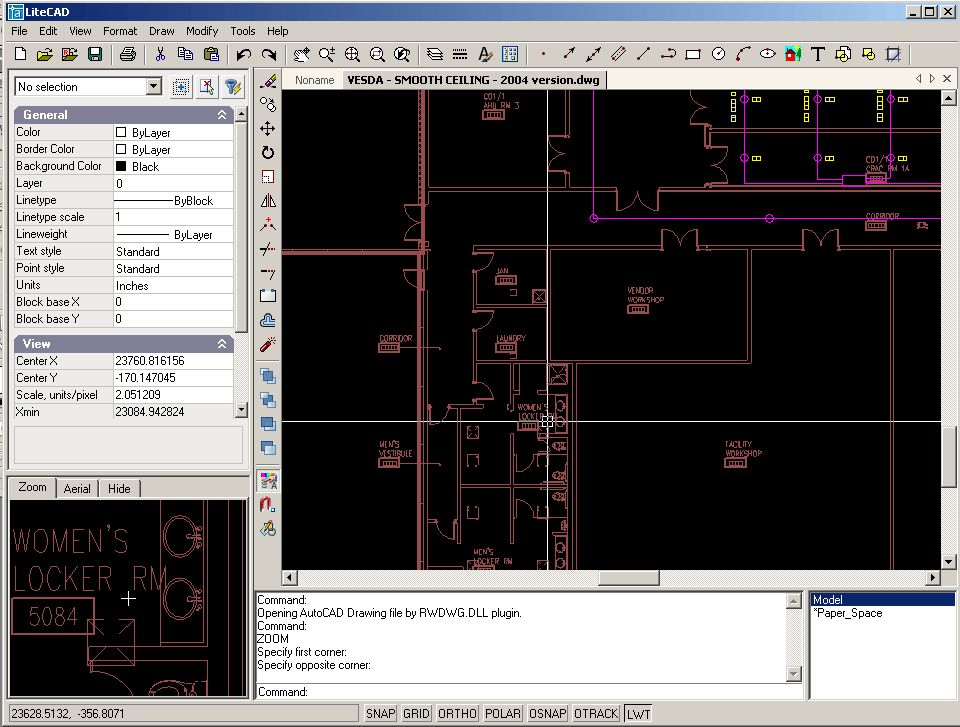Switch to the Aerial tab
The height and width of the screenshot is (727, 960).
tap(77, 488)
